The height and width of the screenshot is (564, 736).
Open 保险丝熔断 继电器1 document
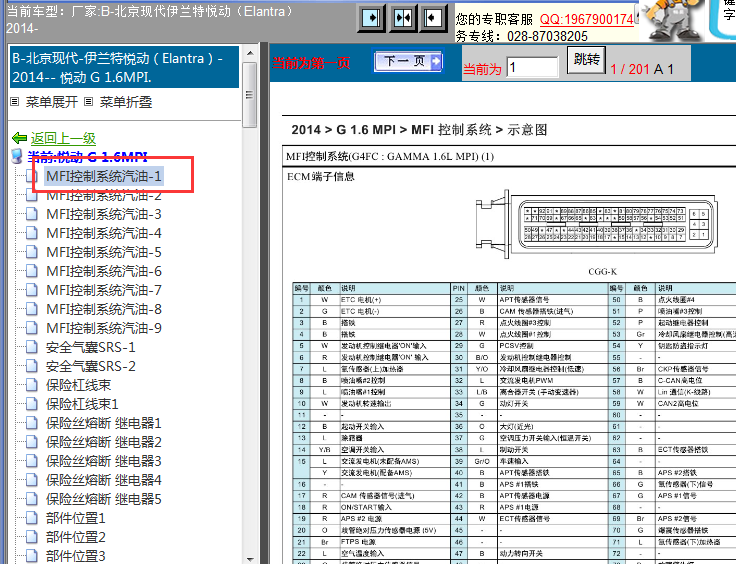tap(104, 423)
